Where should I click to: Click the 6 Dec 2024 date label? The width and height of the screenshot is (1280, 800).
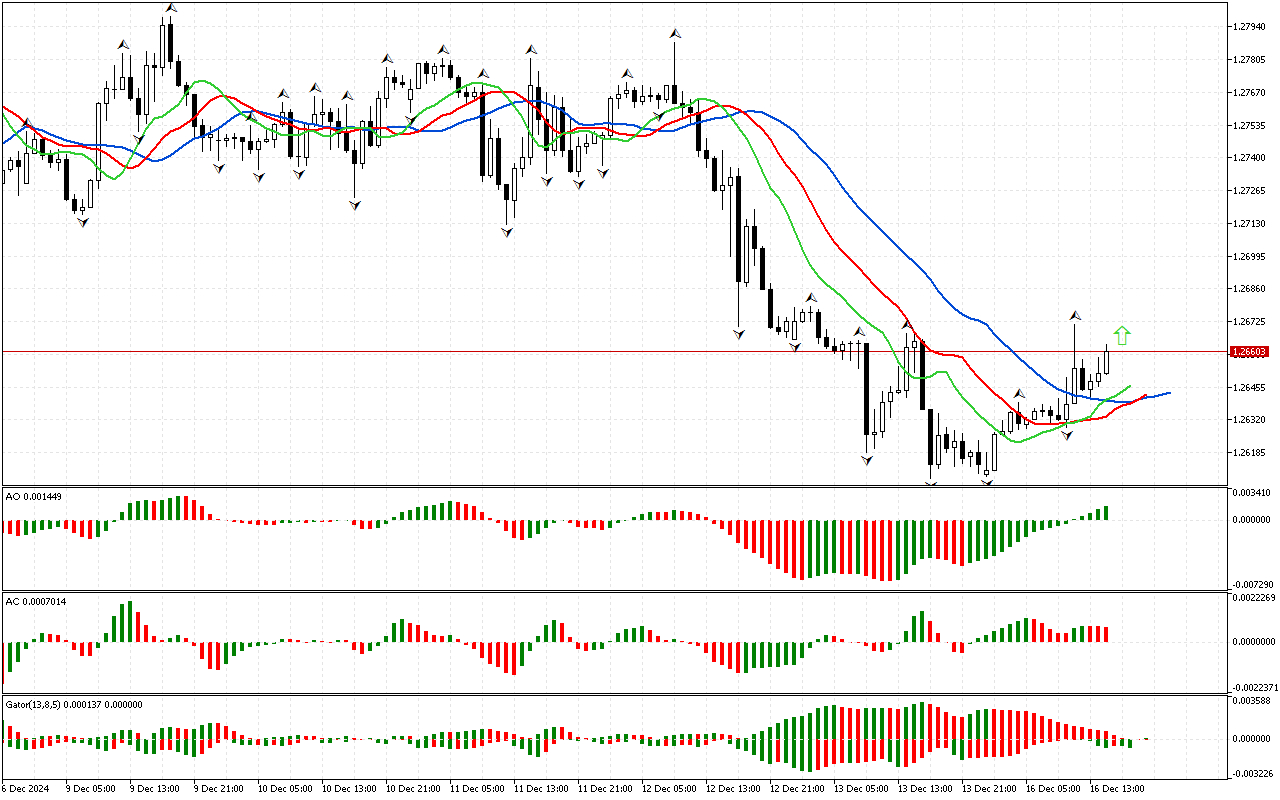[x=25, y=788]
